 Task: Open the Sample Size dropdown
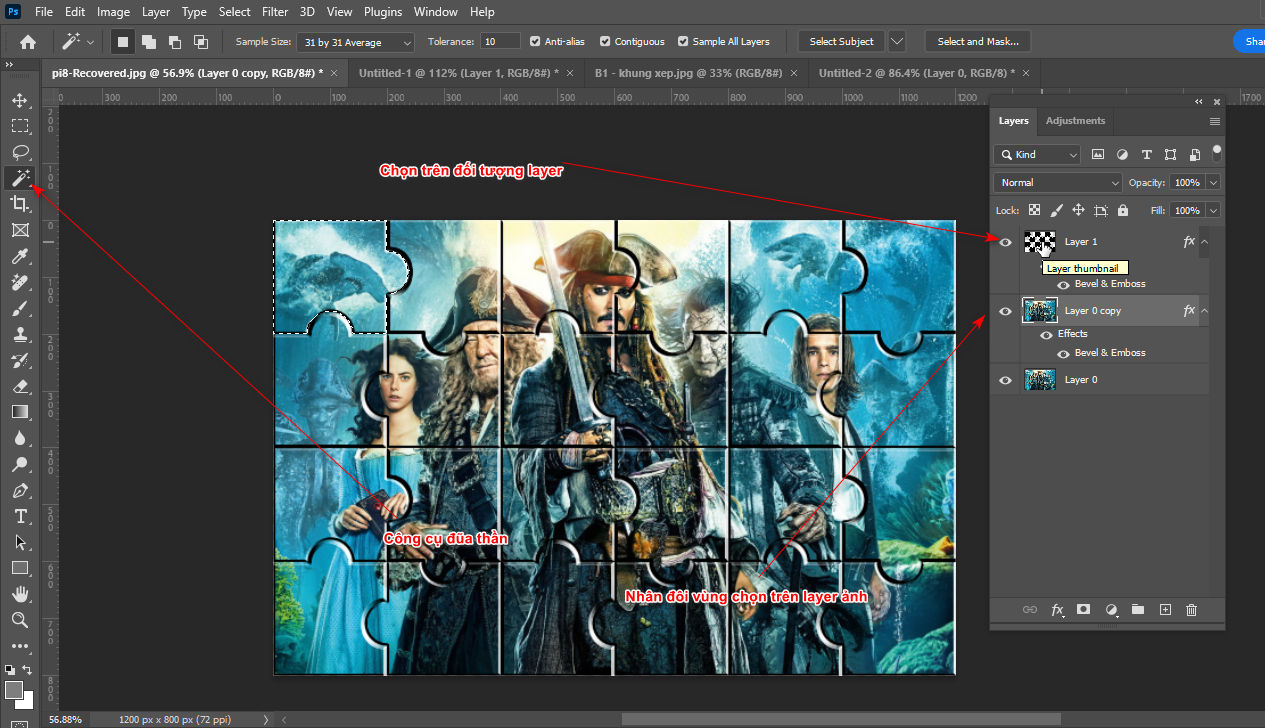coord(355,42)
